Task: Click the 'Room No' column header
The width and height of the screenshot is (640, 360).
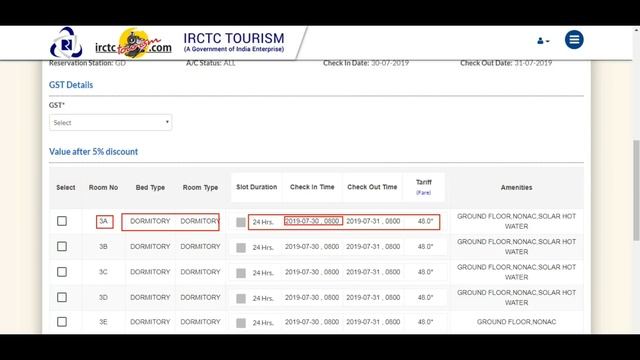Action: point(103,188)
